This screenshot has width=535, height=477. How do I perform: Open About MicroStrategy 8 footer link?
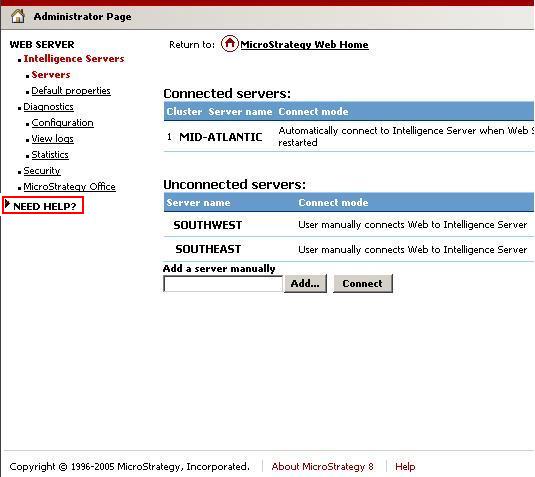(x=322, y=466)
